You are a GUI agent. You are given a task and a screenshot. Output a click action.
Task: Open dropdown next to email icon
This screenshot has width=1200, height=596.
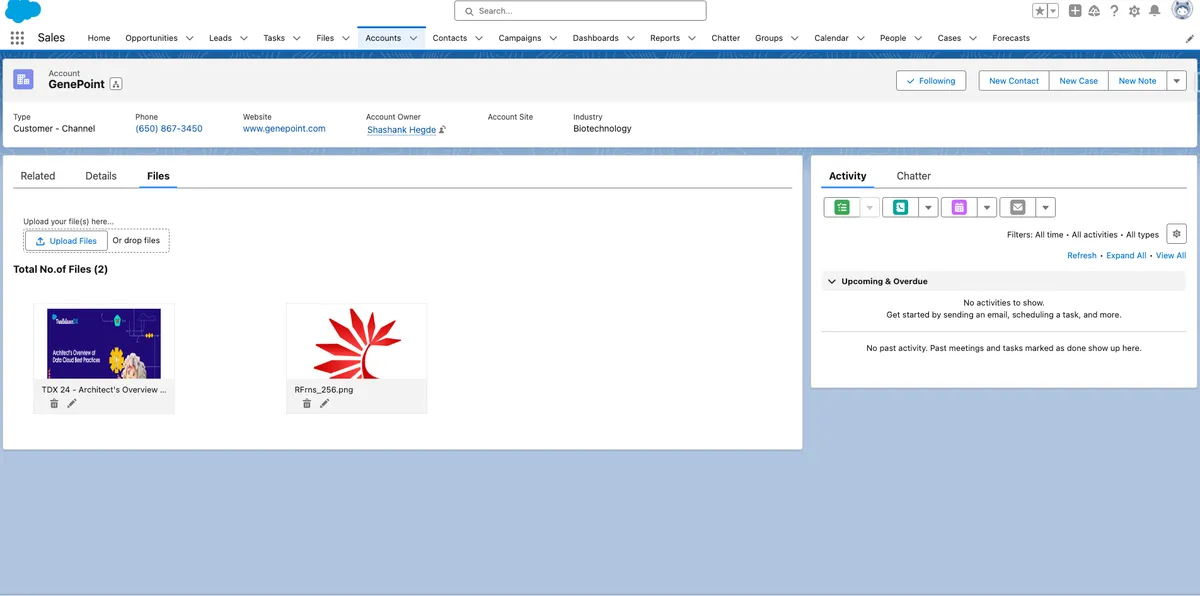[x=1045, y=207]
